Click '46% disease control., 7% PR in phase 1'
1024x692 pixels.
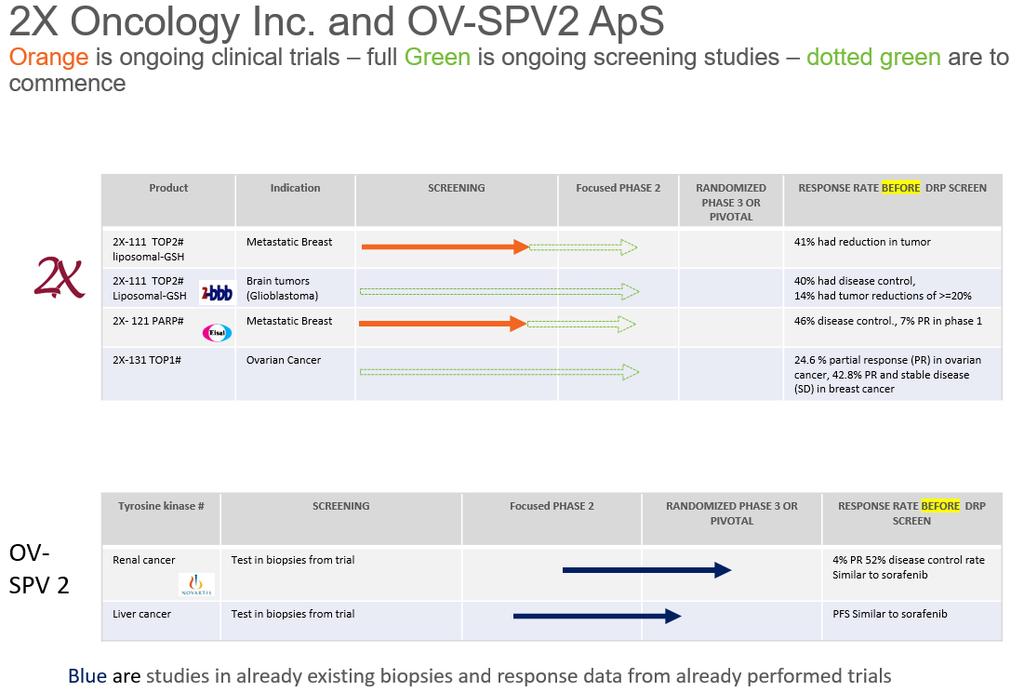888,321
